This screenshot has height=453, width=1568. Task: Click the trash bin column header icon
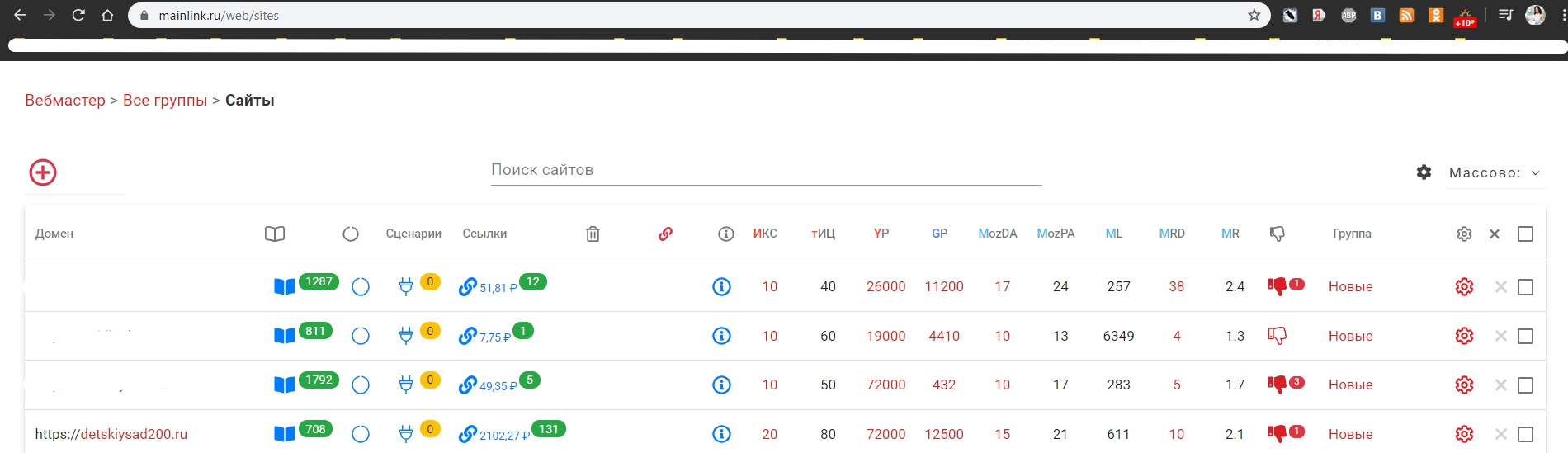593,234
